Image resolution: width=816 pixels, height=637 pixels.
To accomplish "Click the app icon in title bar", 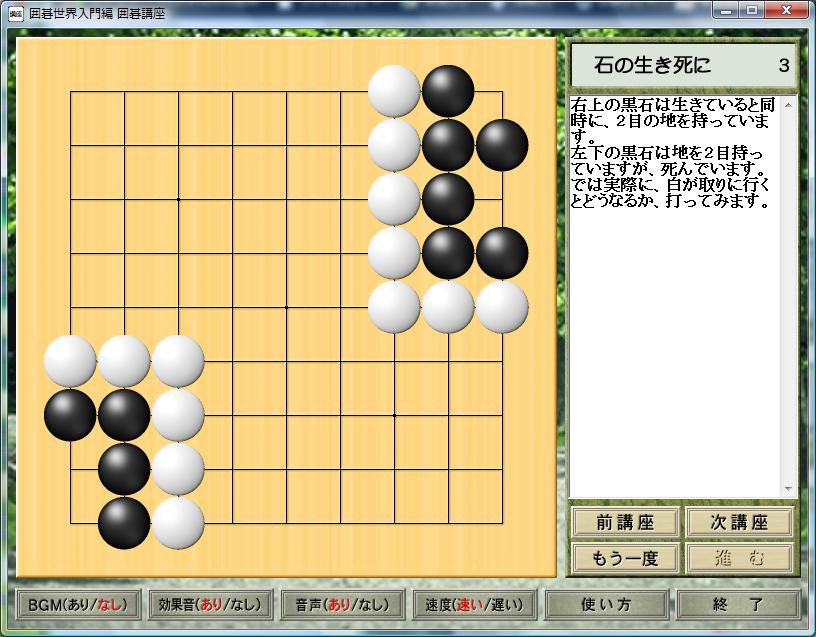I will 16,13.
